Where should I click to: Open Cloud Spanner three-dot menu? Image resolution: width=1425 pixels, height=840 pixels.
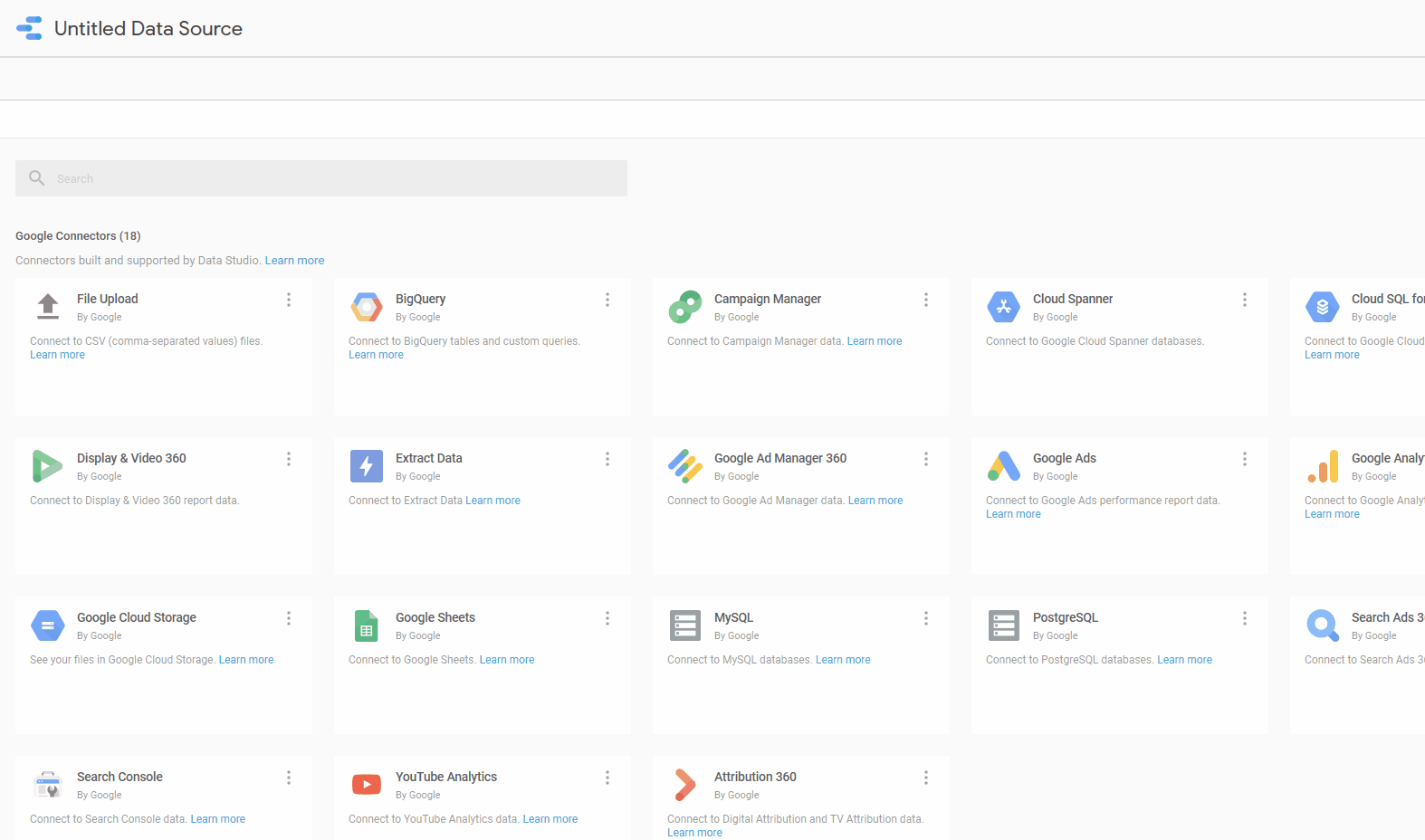pos(1245,300)
